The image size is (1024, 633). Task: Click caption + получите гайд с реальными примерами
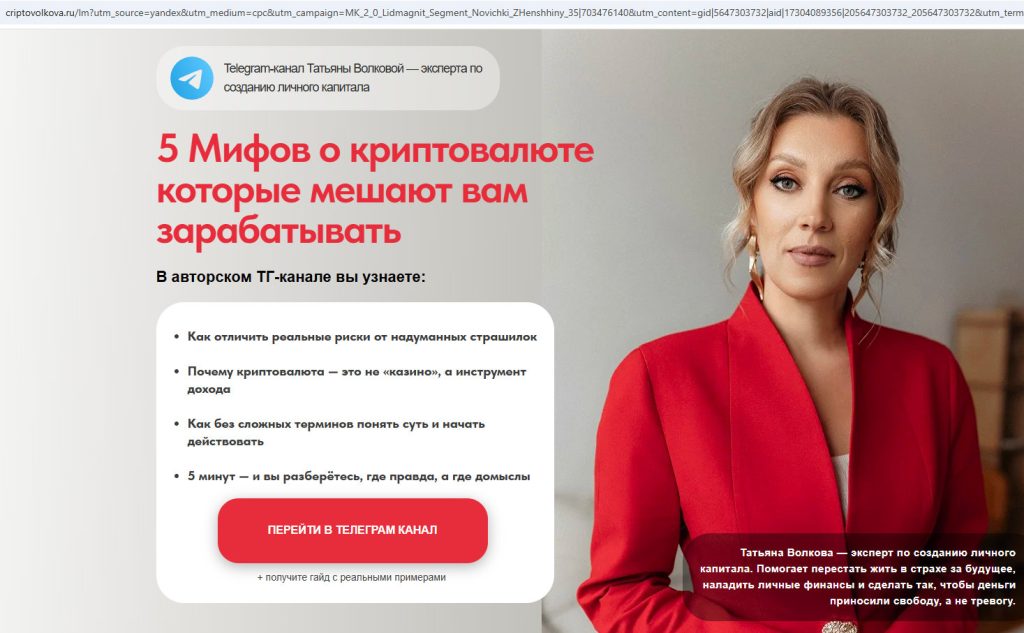click(351, 577)
